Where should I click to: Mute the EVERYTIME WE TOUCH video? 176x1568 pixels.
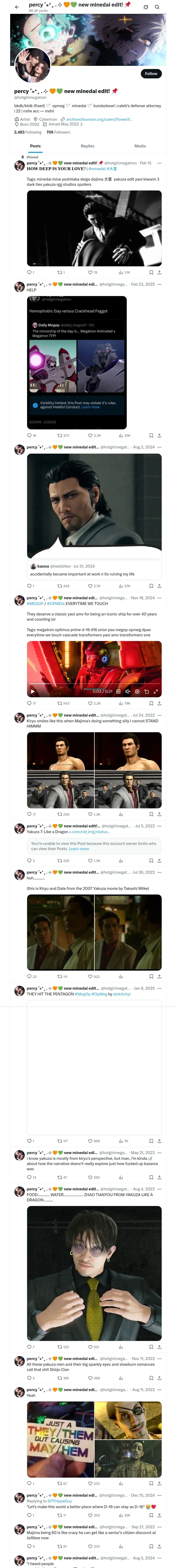[x=128, y=691]
